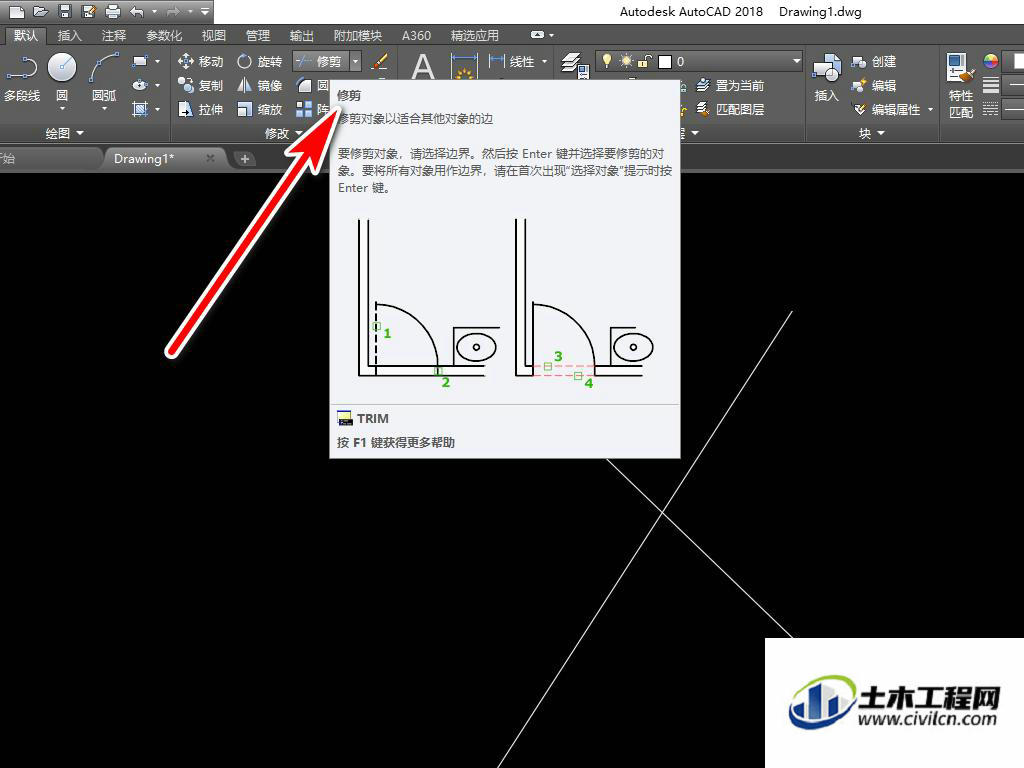Select the Rectangle draw tool icon
This screenshot has width=1024, height=768.
pos(140,61)
